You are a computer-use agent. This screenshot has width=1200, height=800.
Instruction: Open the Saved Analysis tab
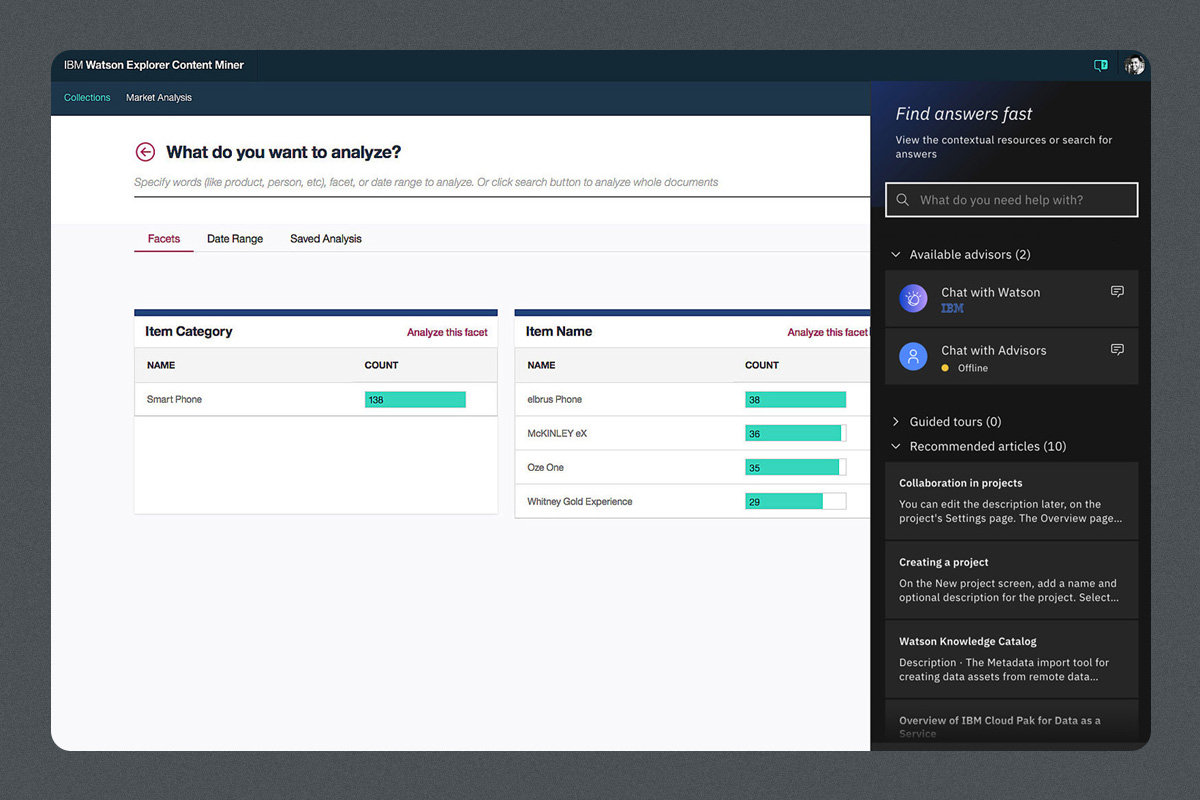326,239
